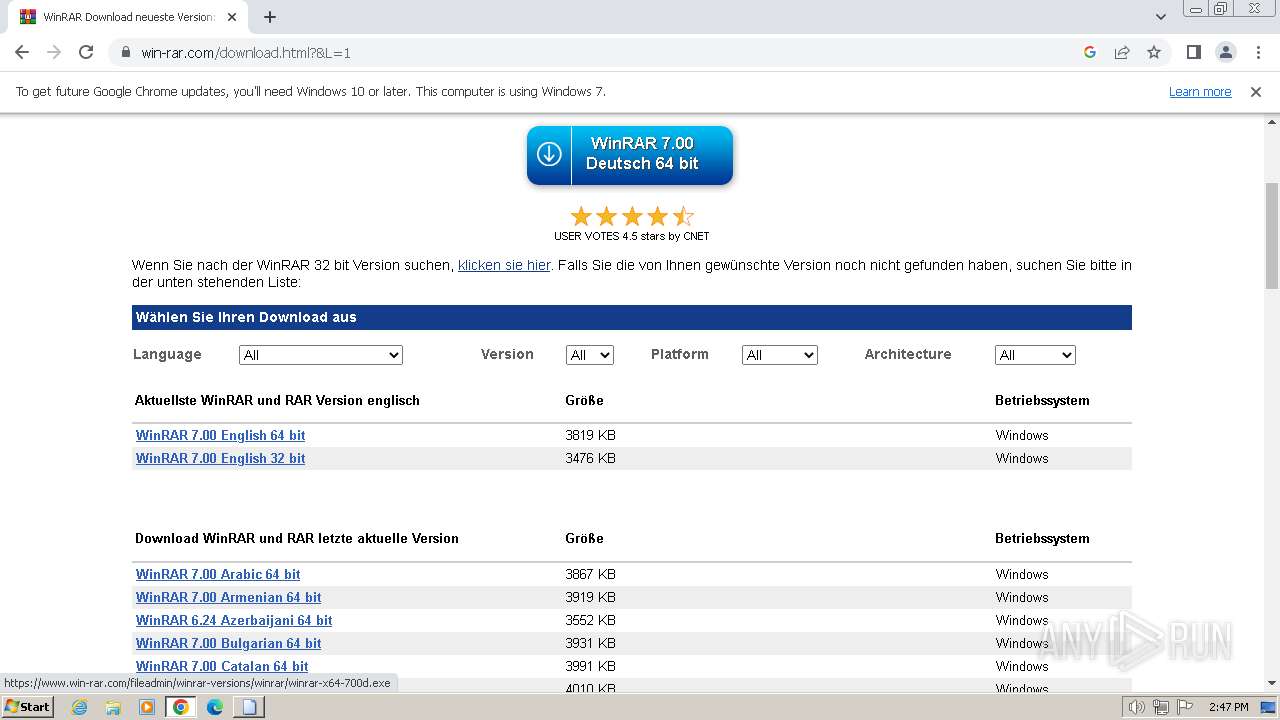Click the 4.5 star rating graphic
Image resolution: width=1280 pixels, height=720 pixels.
coord(632,216)
